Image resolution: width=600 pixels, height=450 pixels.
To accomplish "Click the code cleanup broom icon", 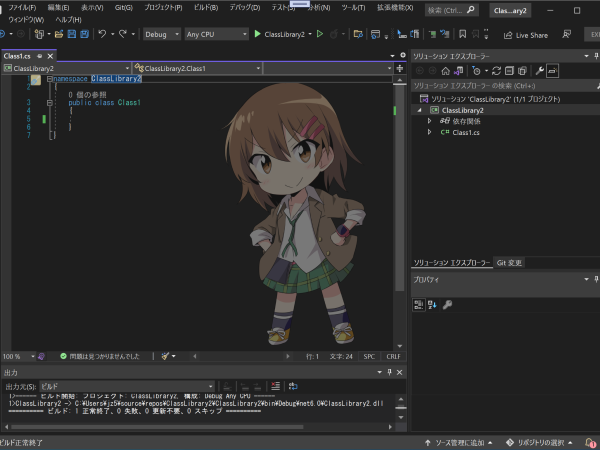I will 165,356.
